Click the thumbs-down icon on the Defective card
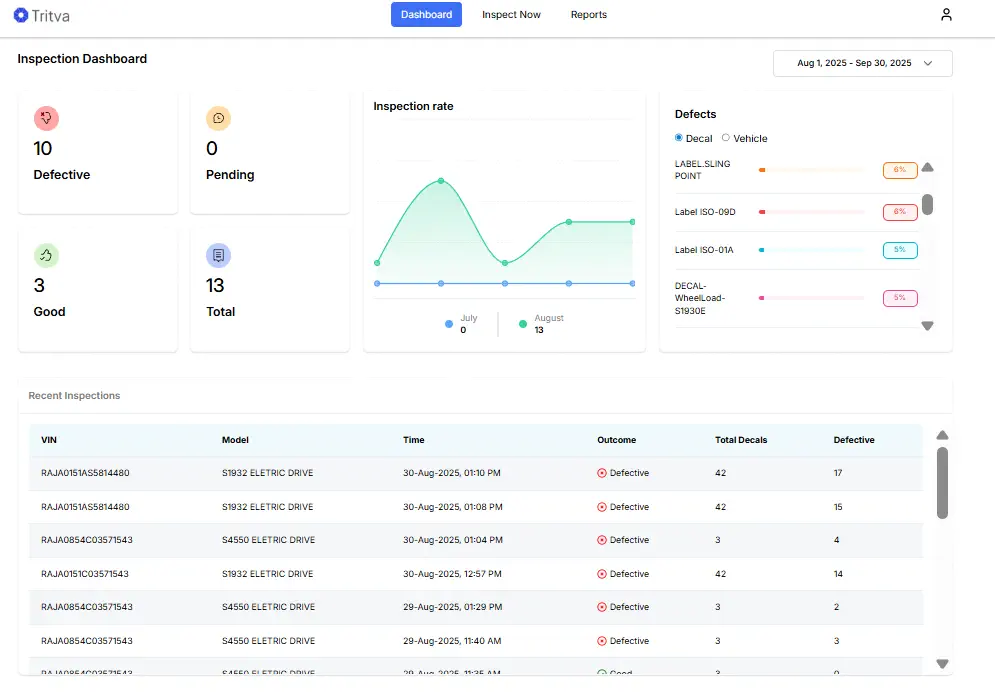This screenshot has width=995, height=696. 46,118
